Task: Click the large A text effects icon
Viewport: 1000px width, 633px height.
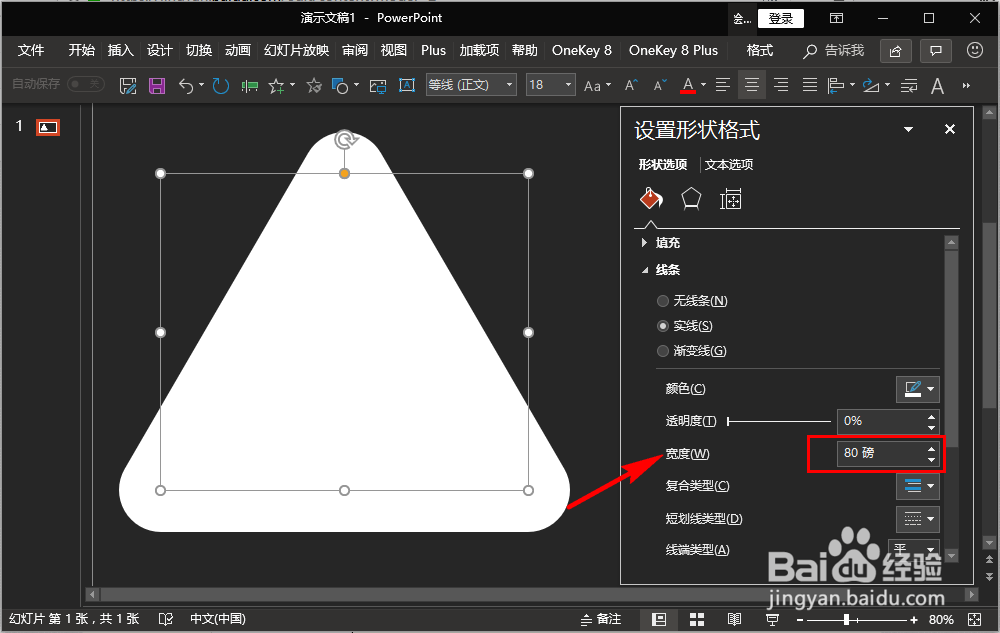Action: (937, 85)
